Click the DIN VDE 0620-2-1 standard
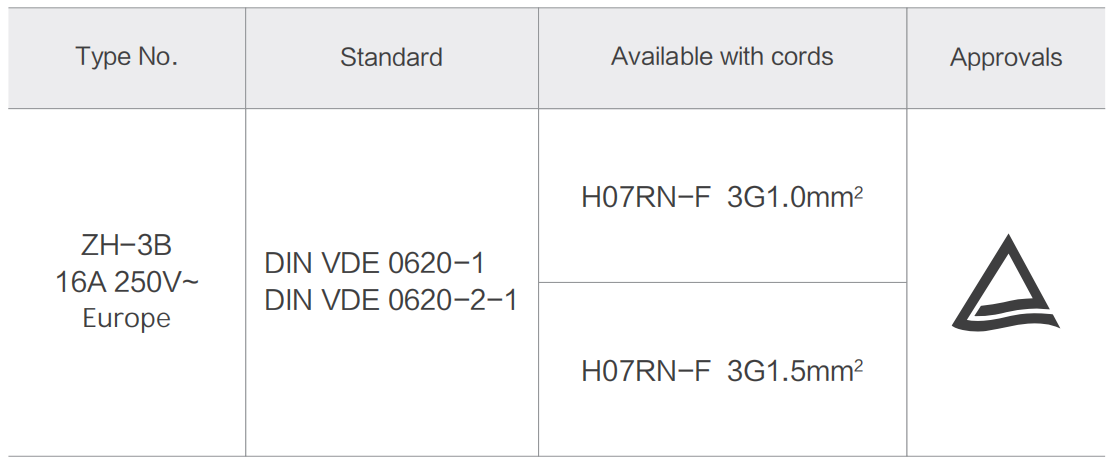1116x466 pixels. [391, 300]
